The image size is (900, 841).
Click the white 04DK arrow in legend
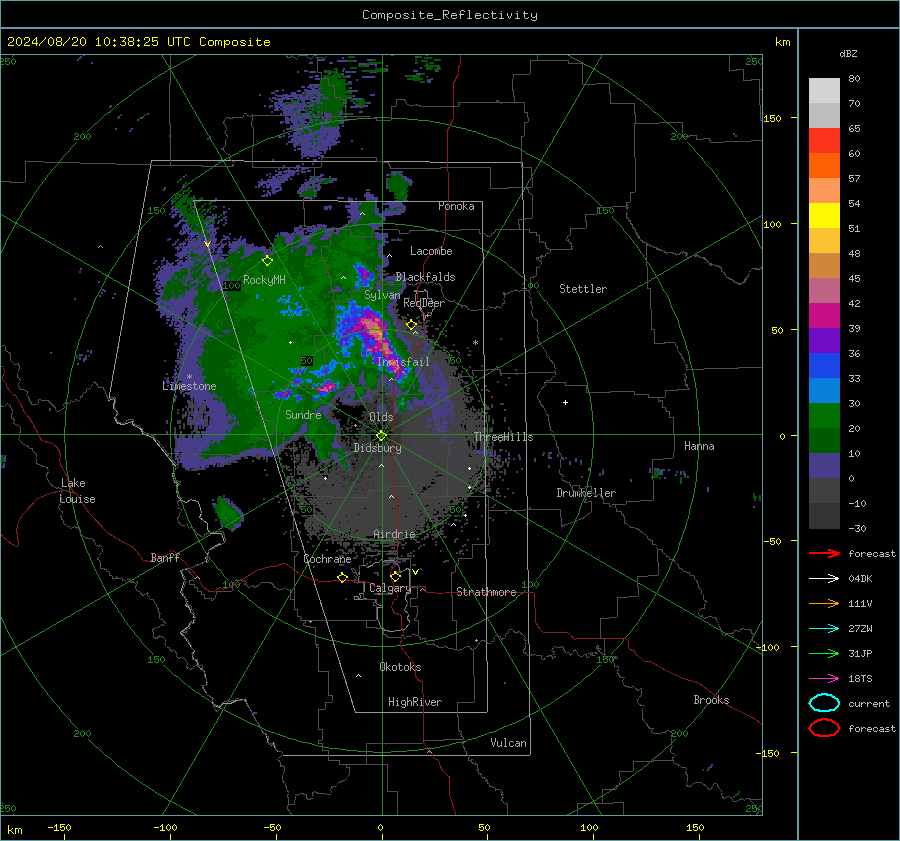coord(824,579)
